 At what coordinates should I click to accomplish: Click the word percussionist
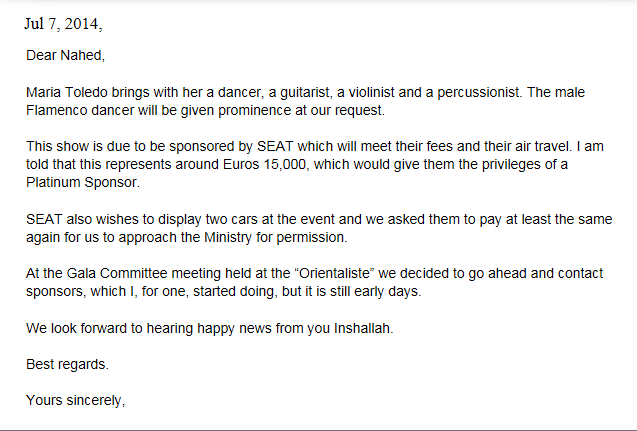[479, 93]
